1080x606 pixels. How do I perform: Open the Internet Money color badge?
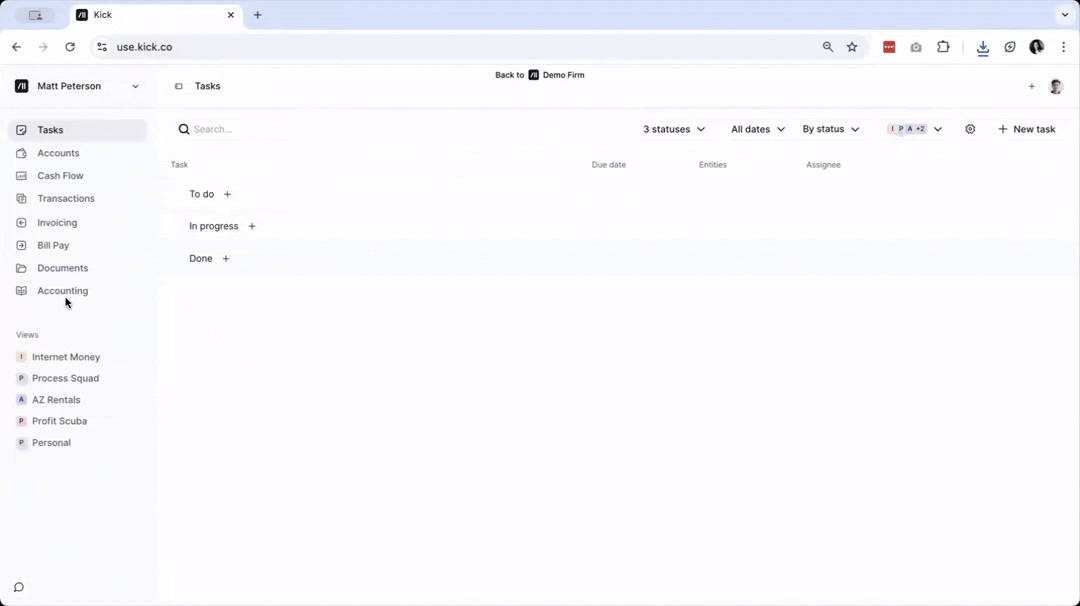pos(21,357)
